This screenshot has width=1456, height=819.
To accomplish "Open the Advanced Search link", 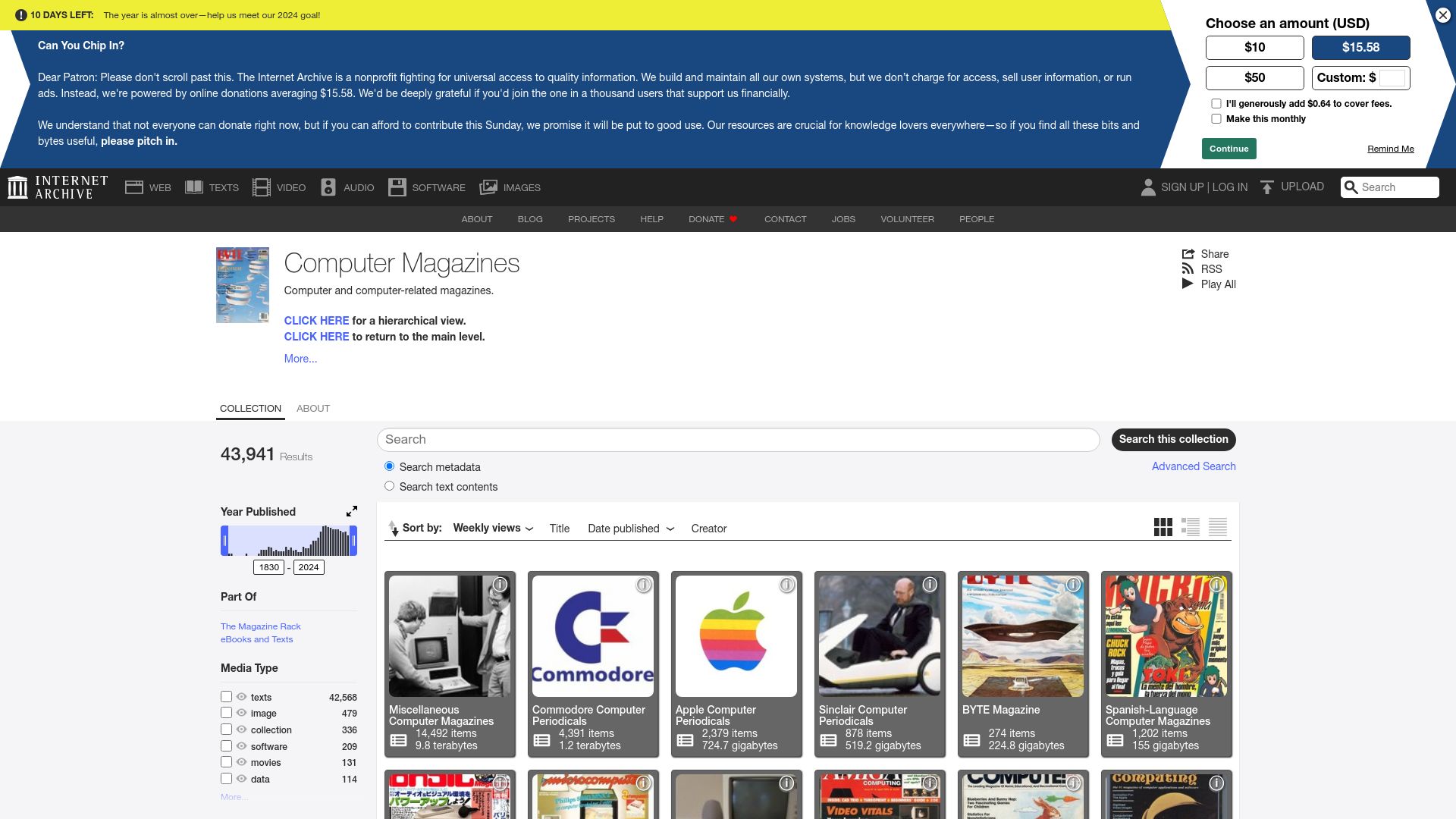I will point(1194,466).
